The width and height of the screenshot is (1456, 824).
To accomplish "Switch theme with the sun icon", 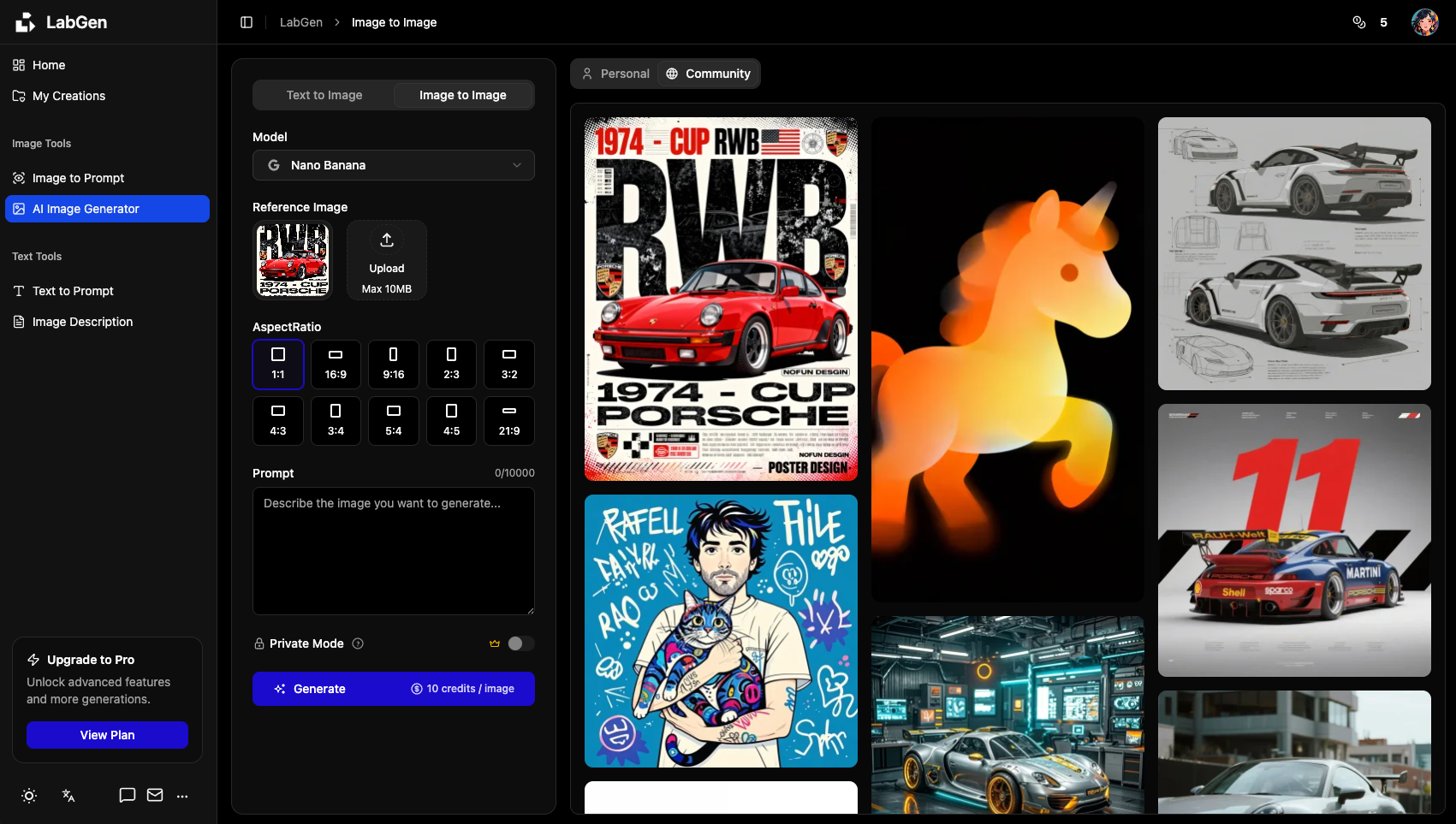I will click(x=29, y=796).
